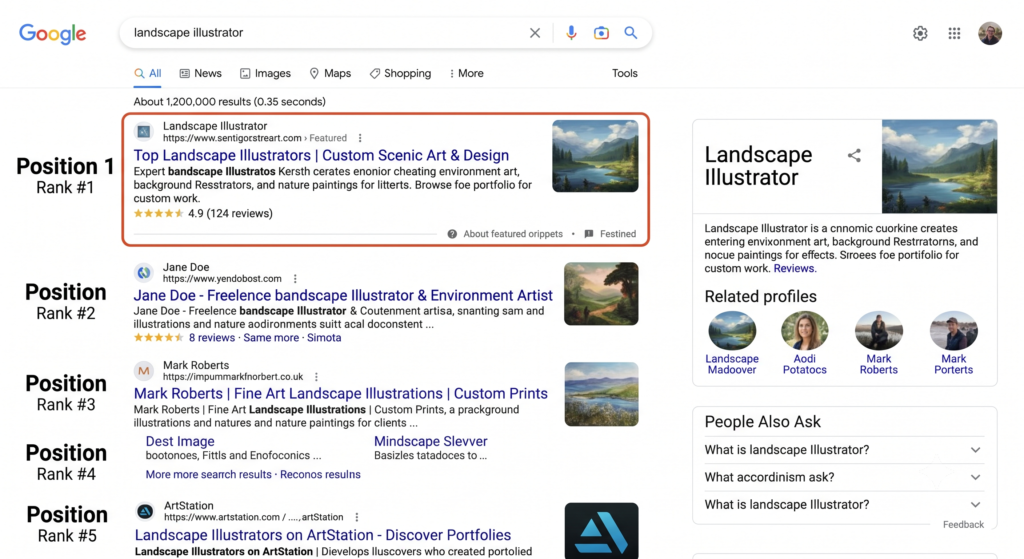Viewport: 1024px width, 559px height.
Task: Click the 'Related profiles' heading
Action: 760,296
